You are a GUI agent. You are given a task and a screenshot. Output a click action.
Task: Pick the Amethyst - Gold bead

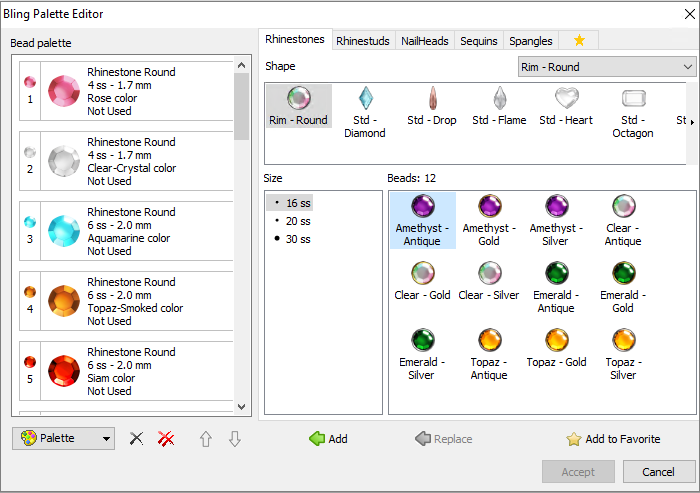pyautogui.click(x=489, y=221)
